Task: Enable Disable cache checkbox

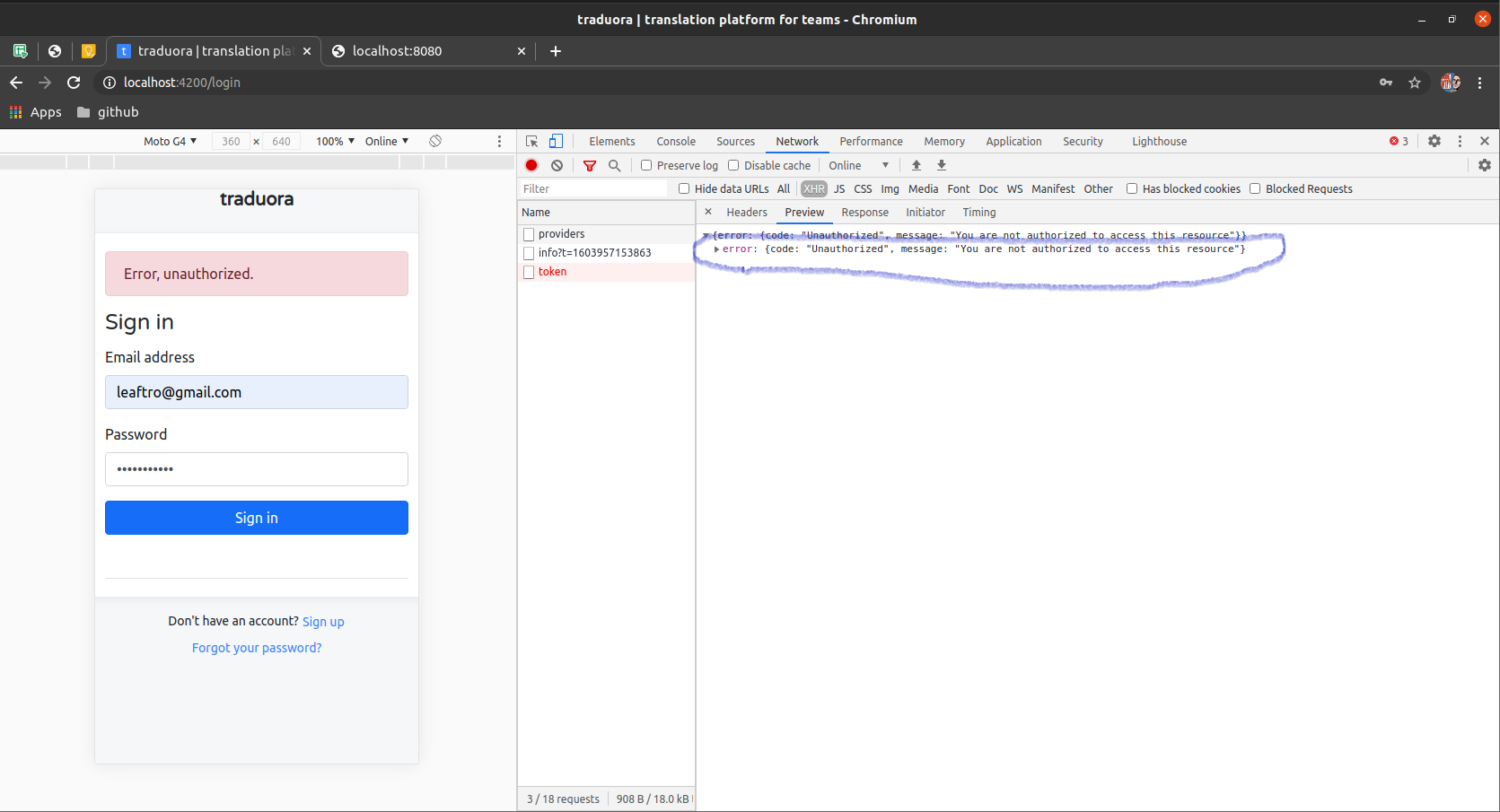Action: tap(733, 165)
